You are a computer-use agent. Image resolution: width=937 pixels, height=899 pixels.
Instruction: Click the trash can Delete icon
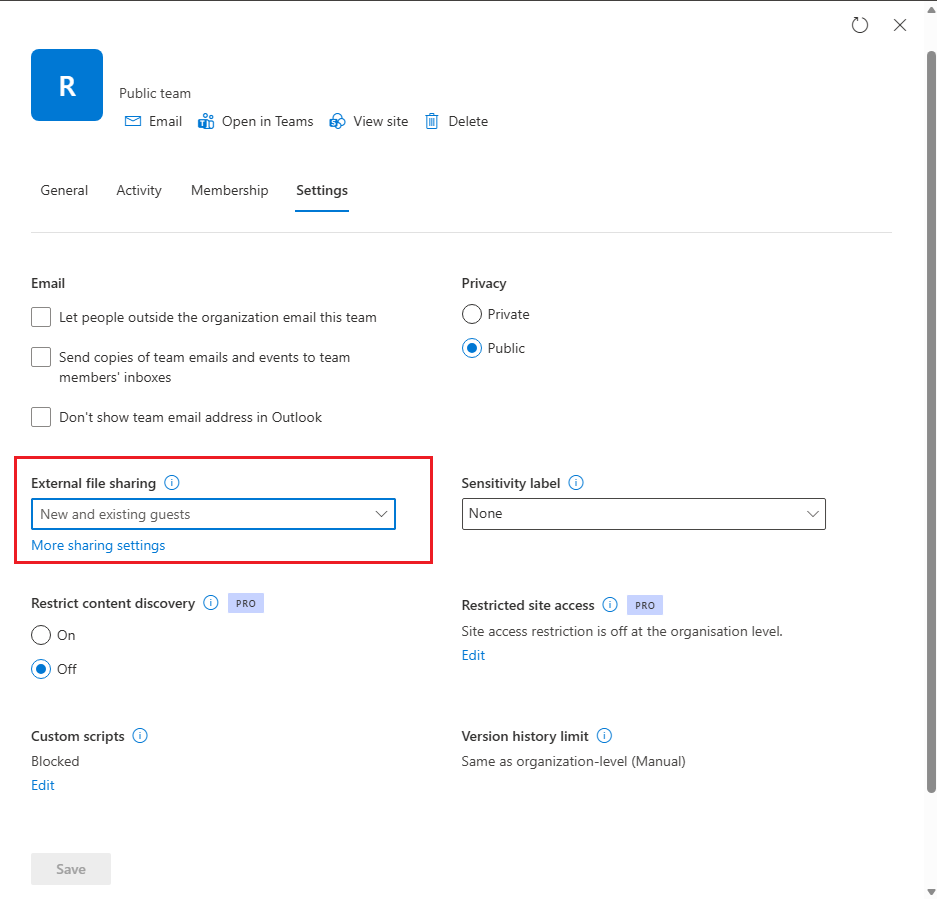click(x=431, y=121)
